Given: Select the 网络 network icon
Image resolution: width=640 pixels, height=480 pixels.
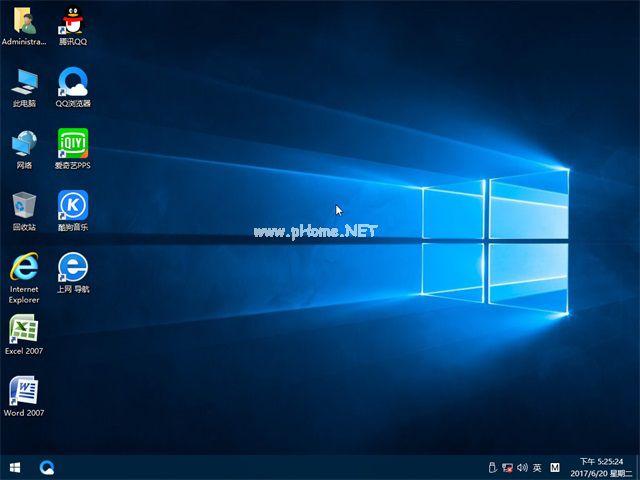Looking at the screenshot, I should pos(24,149).
